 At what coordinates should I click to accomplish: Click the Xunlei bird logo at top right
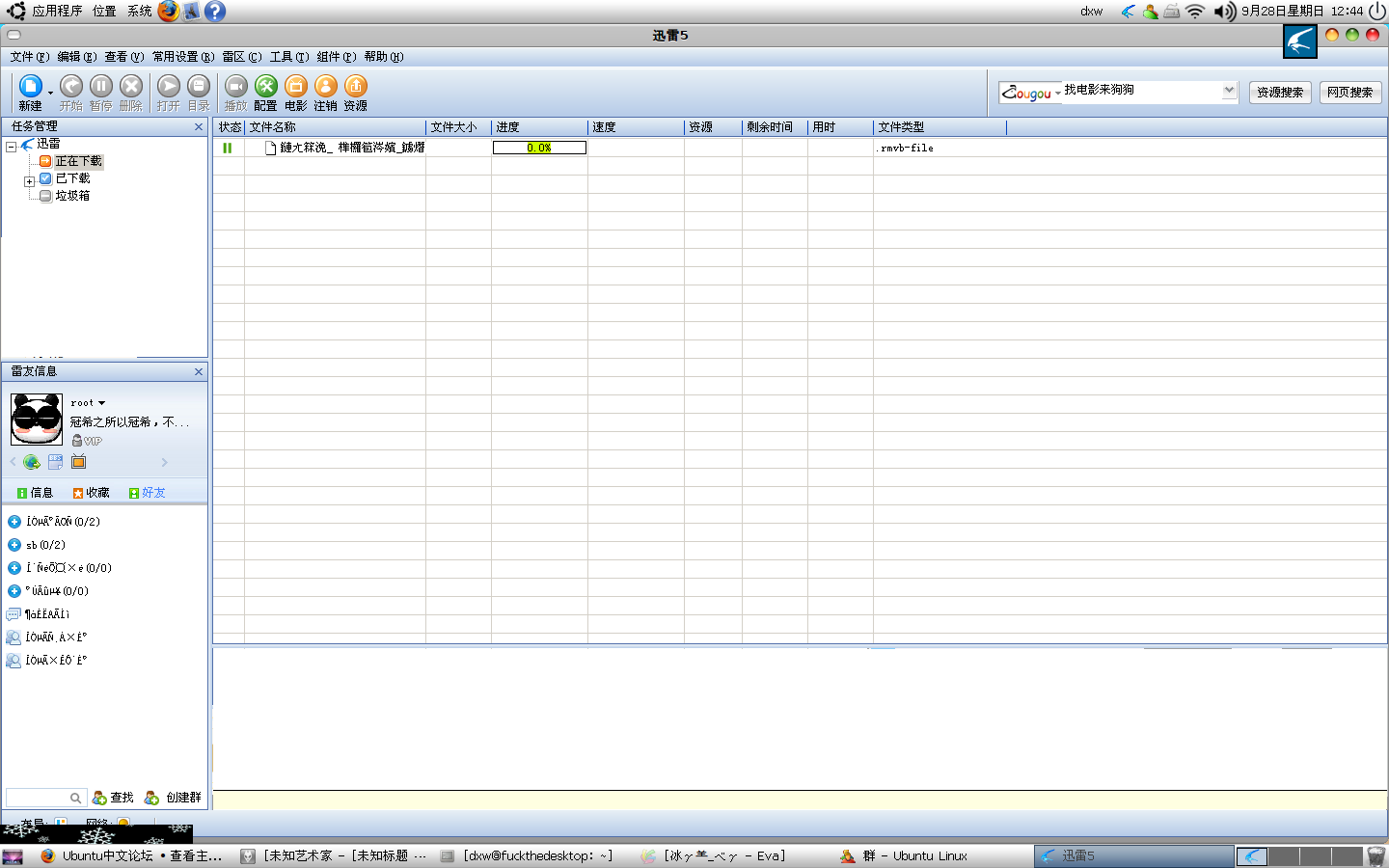tap(1300, 41)
